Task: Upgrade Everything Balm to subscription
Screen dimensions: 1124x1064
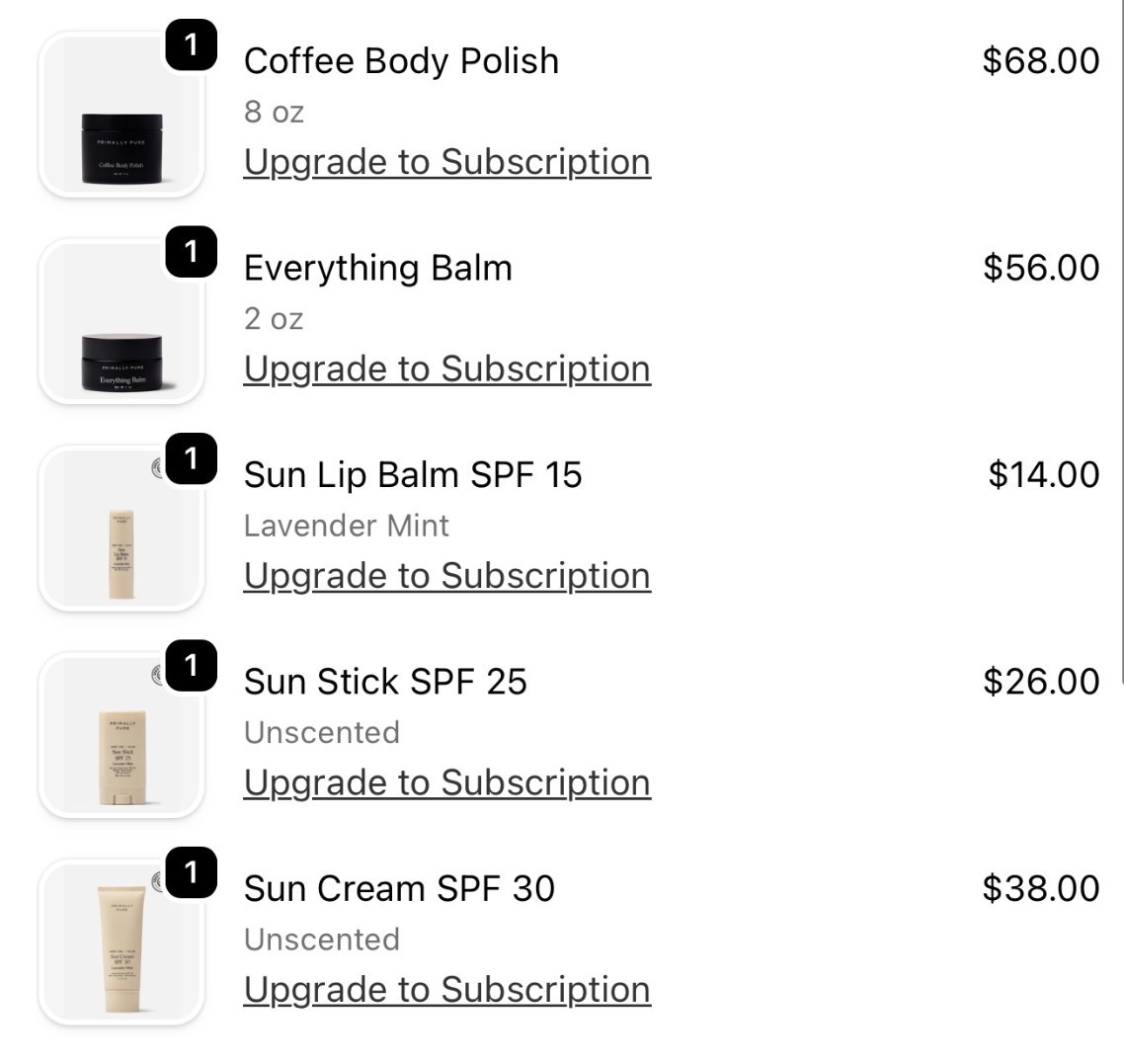Action: coord(446,368)
